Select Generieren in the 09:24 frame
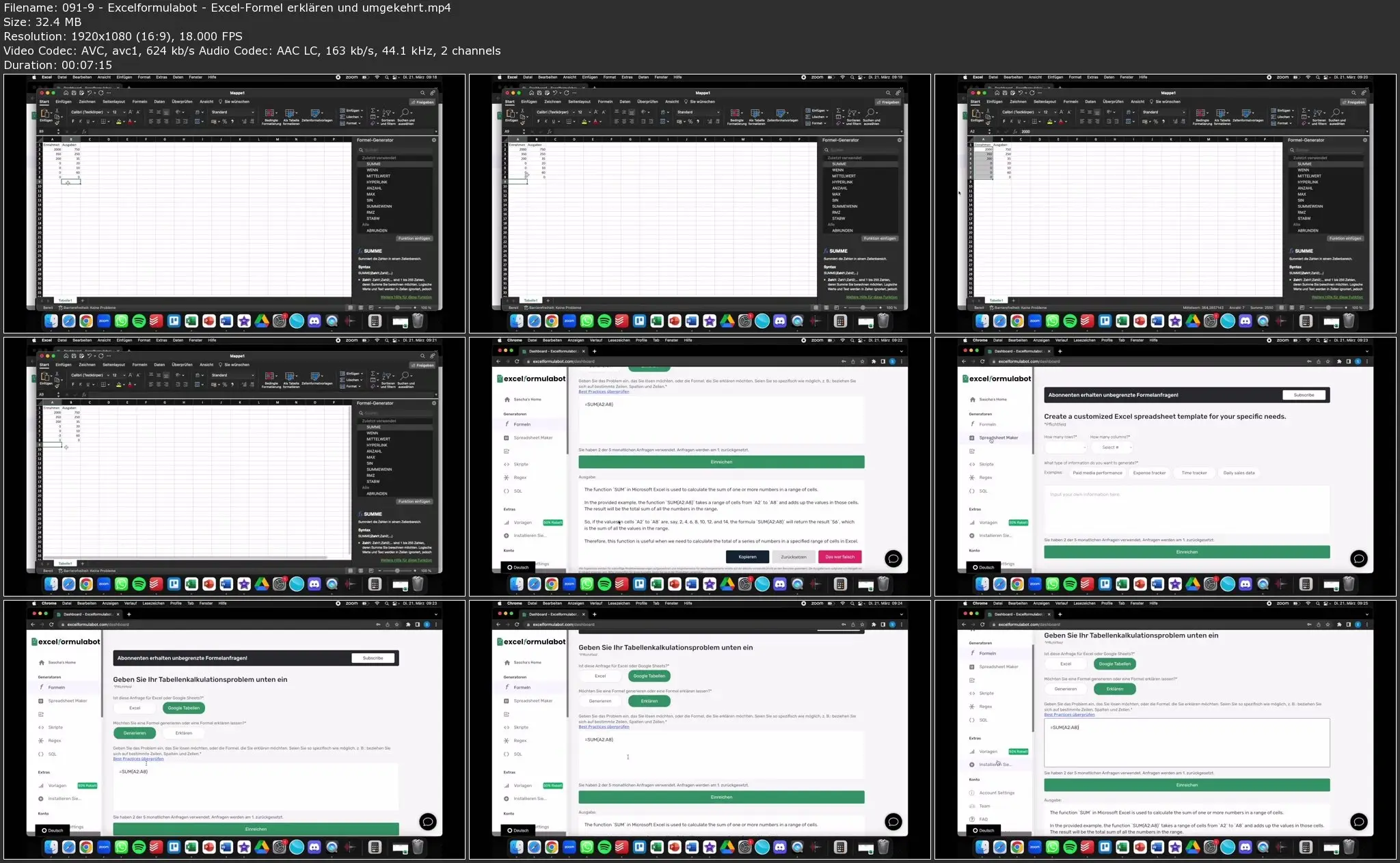 coord(600,701)
